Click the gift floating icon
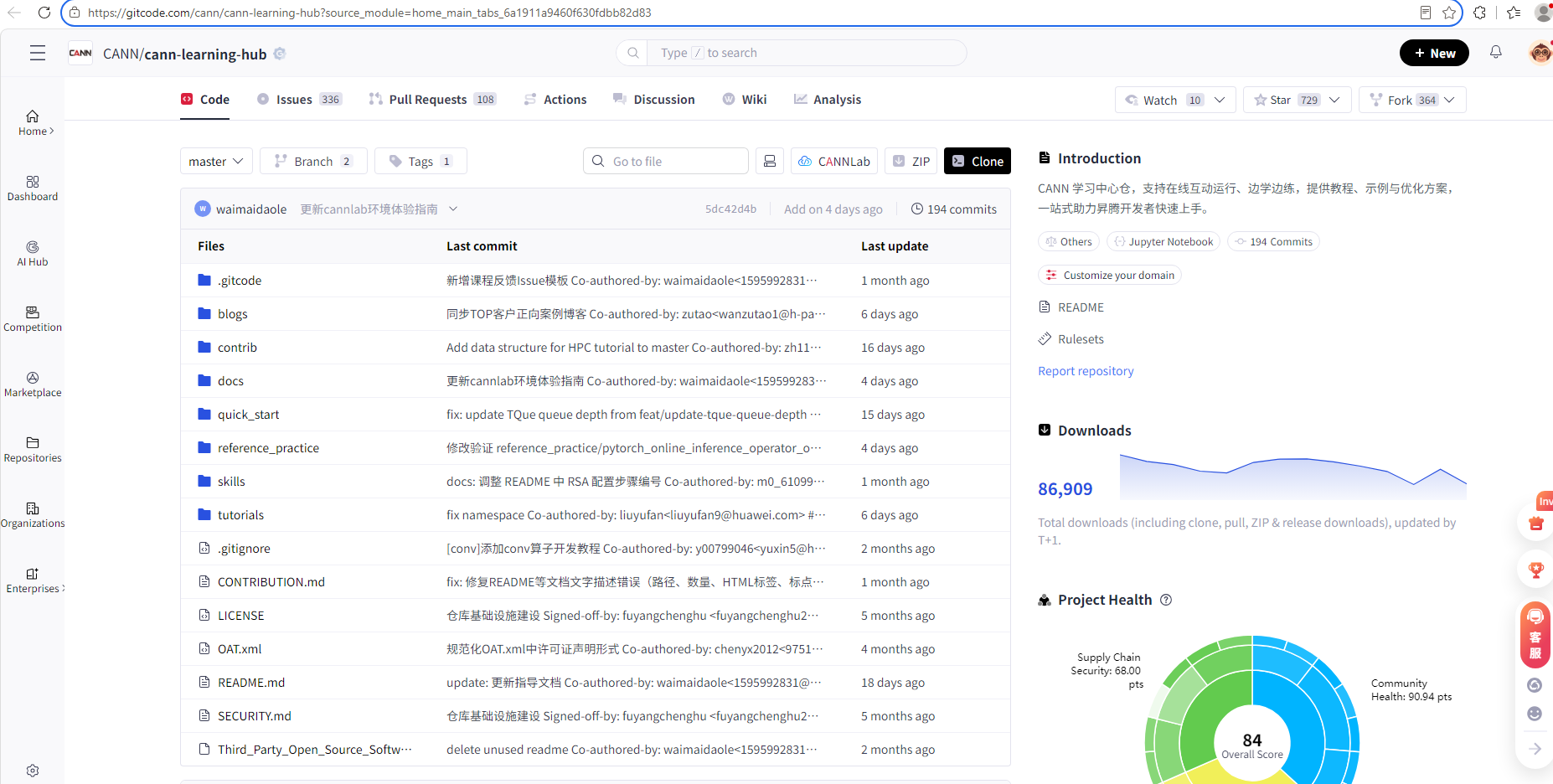 point(1535,524)
